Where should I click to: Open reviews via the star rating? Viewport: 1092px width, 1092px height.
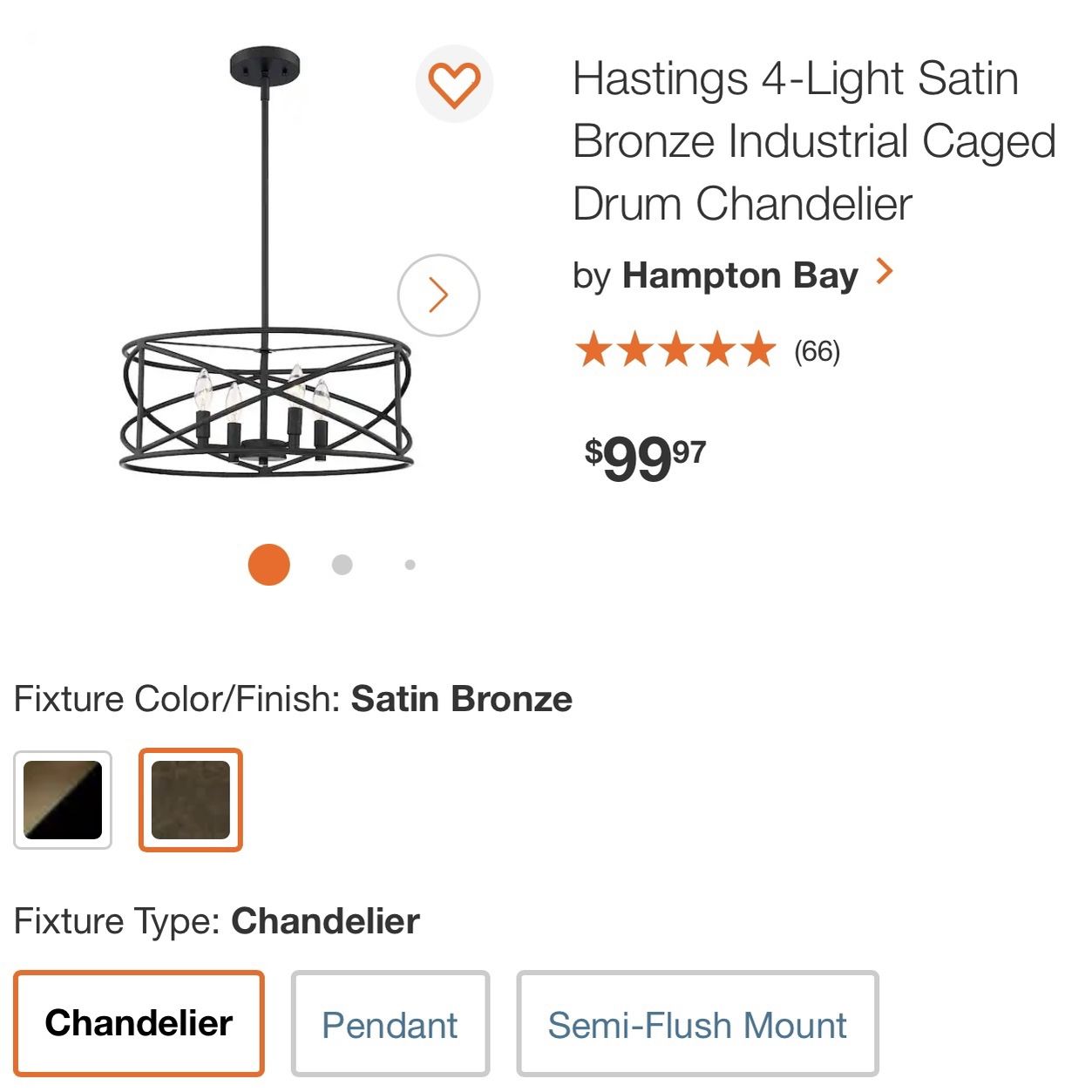[675, 350]
